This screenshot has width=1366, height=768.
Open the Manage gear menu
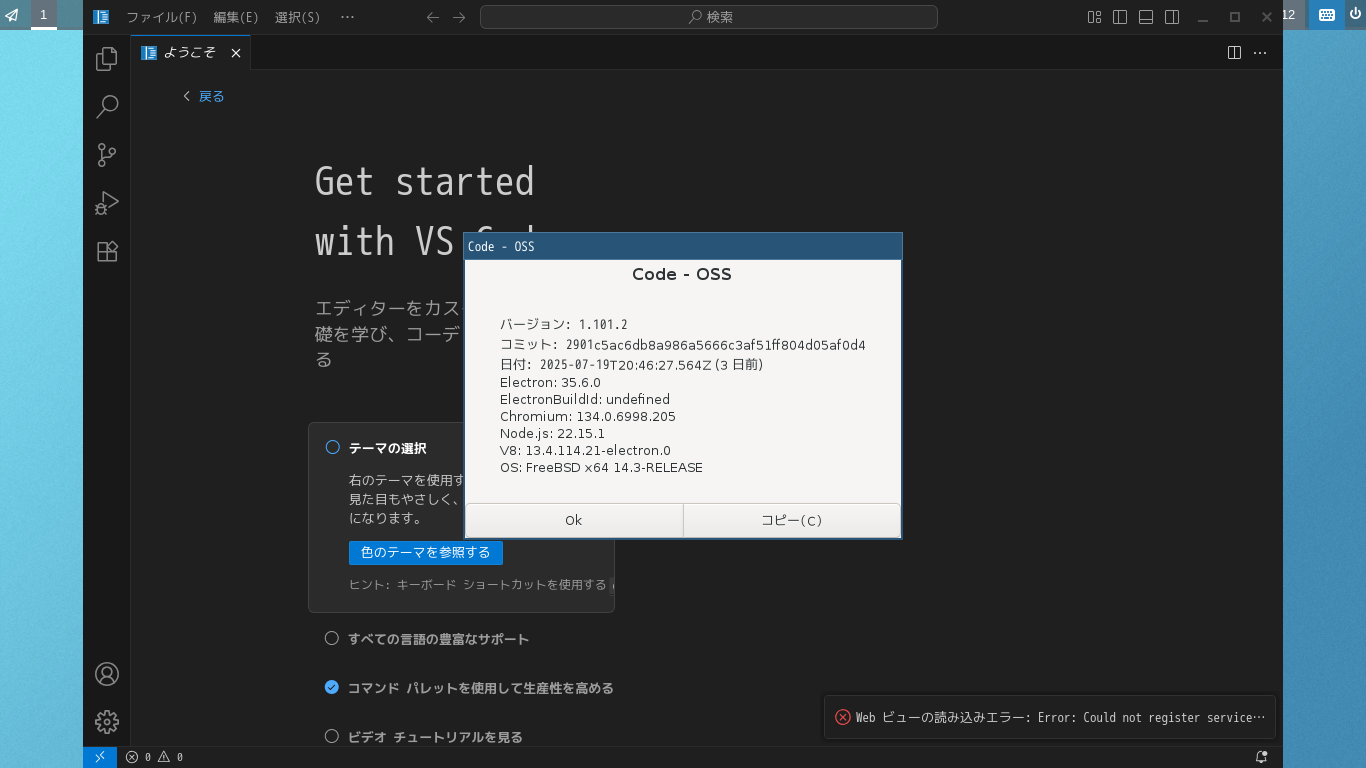[x=107, y=722]
